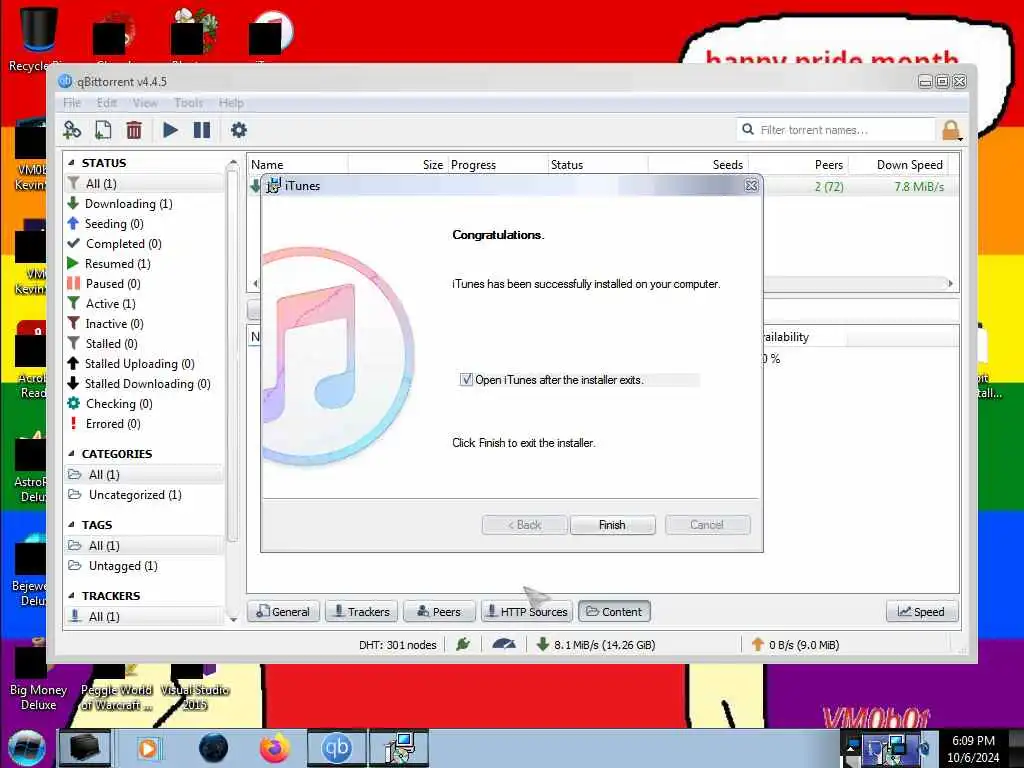
Task: Click the red Delete torrent trash icon
Action: point(134,130)
